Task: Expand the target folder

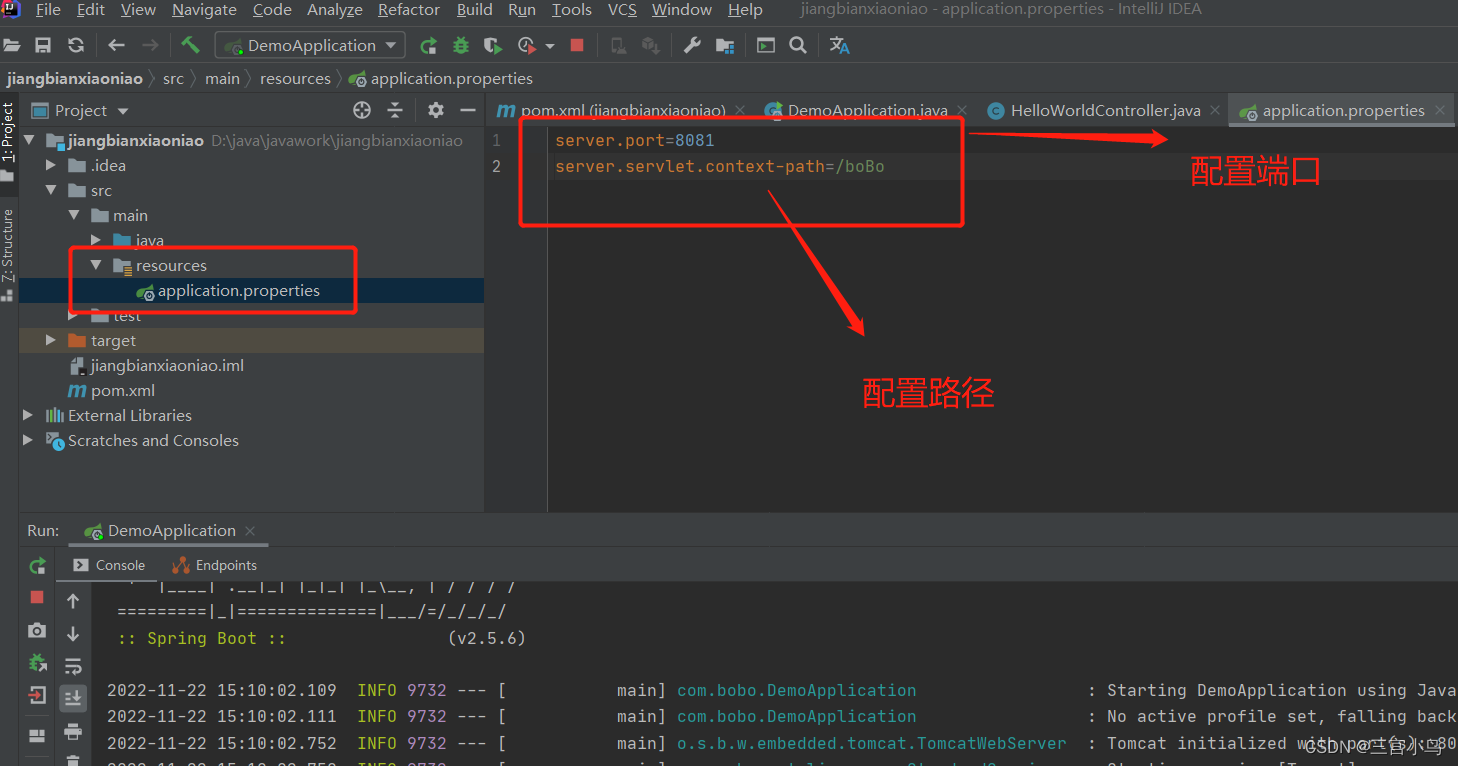Action: point(50,340)
